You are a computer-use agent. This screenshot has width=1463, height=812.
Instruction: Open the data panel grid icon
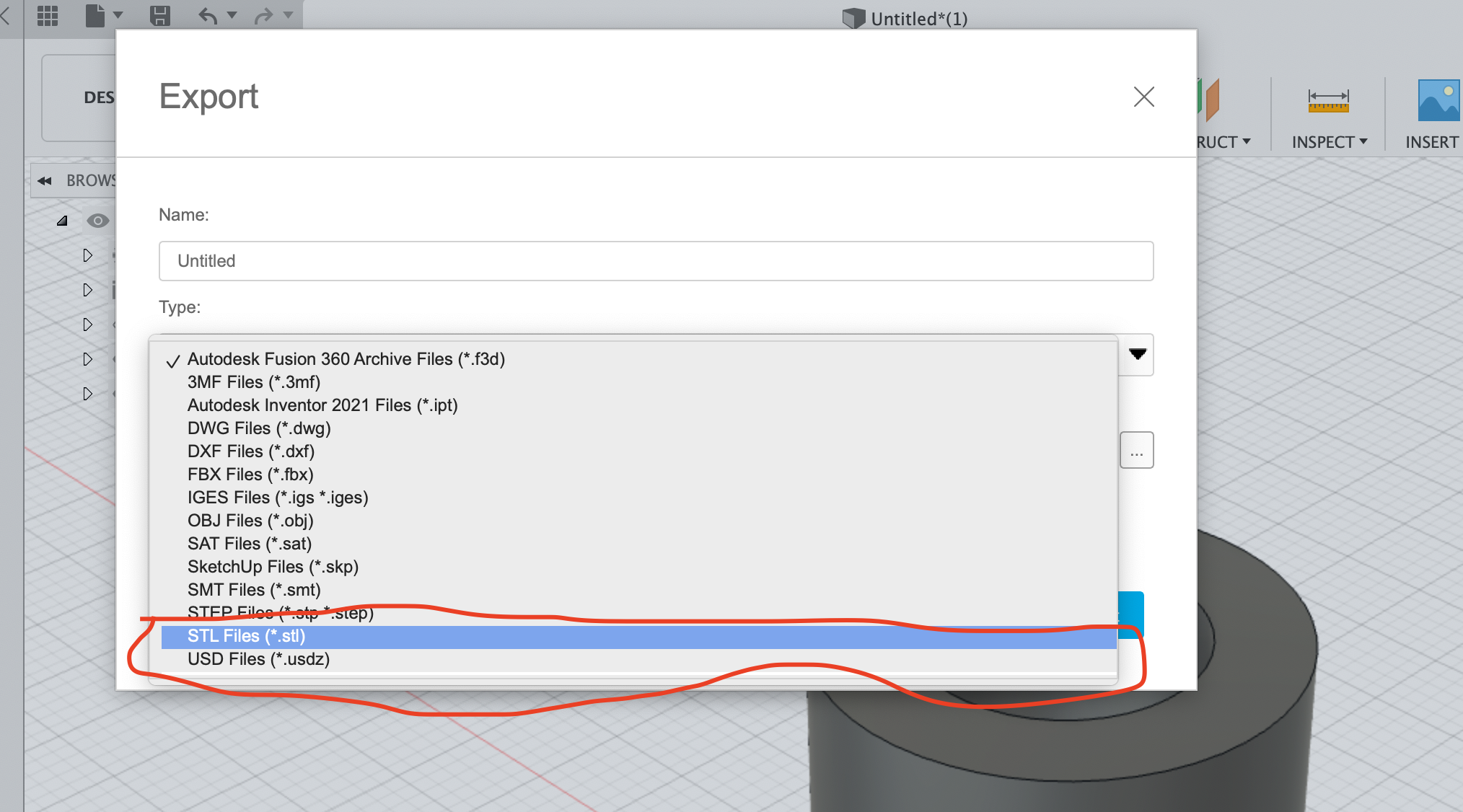click(48, 15)
